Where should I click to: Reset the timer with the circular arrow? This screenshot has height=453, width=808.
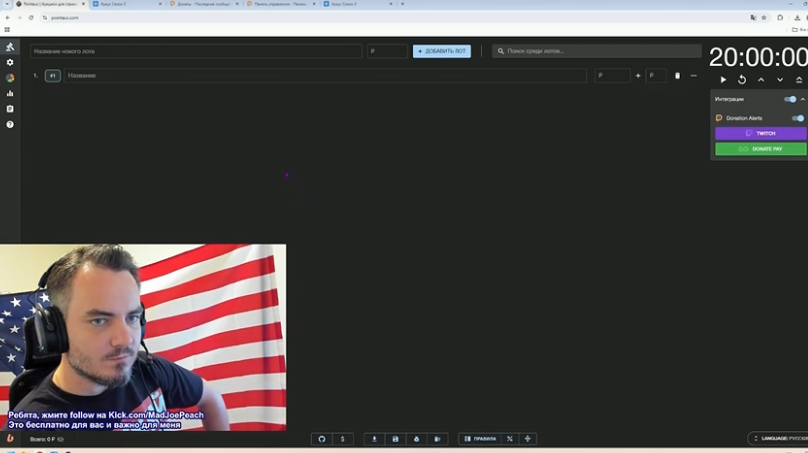[x=742, y=80]
